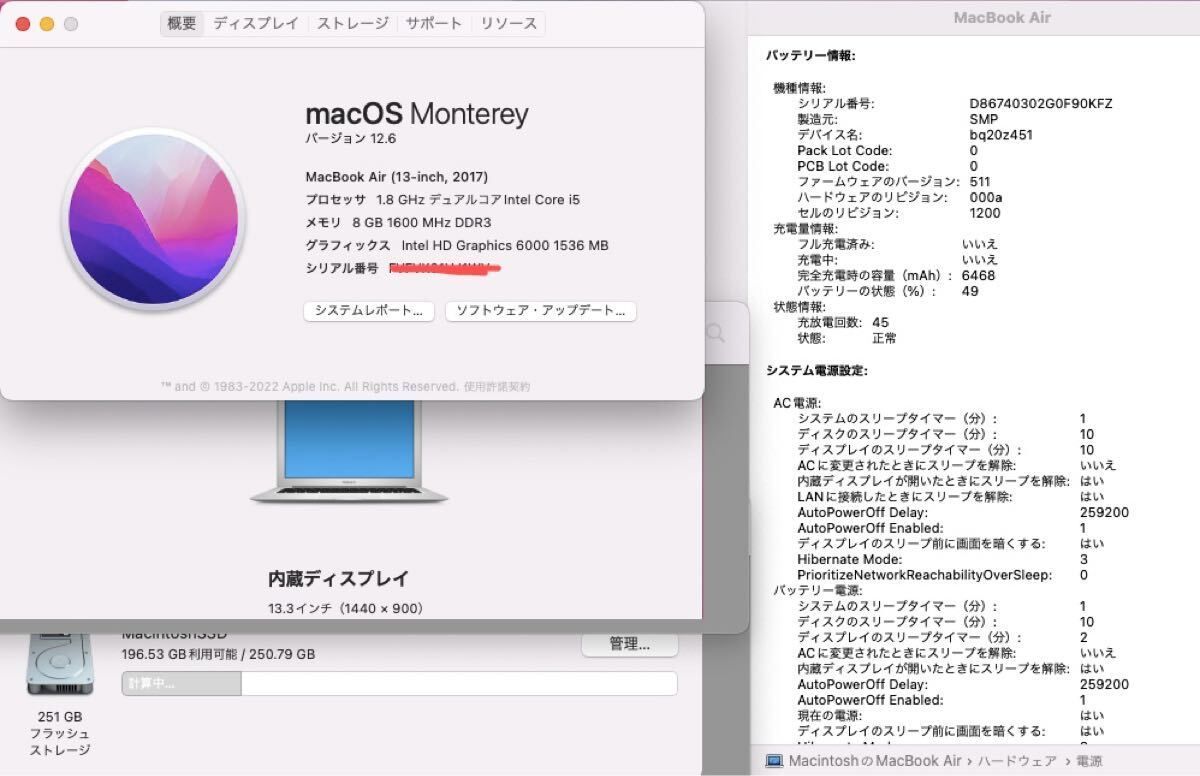
Task: Click the セルのリビジョン row
Action: pyautogui.click(x=899, y=213)
